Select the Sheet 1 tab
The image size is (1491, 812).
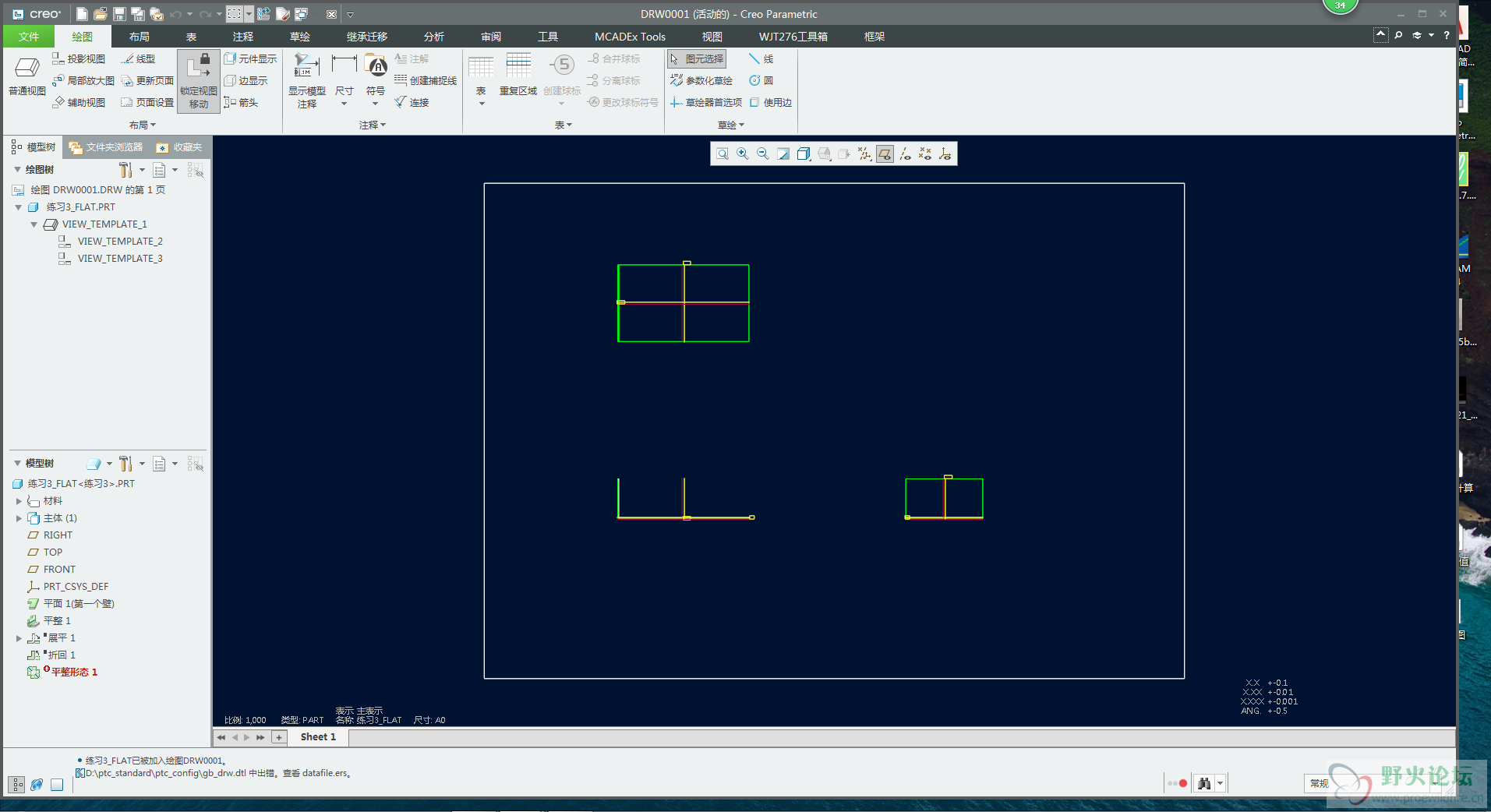(x=318, y=737)
